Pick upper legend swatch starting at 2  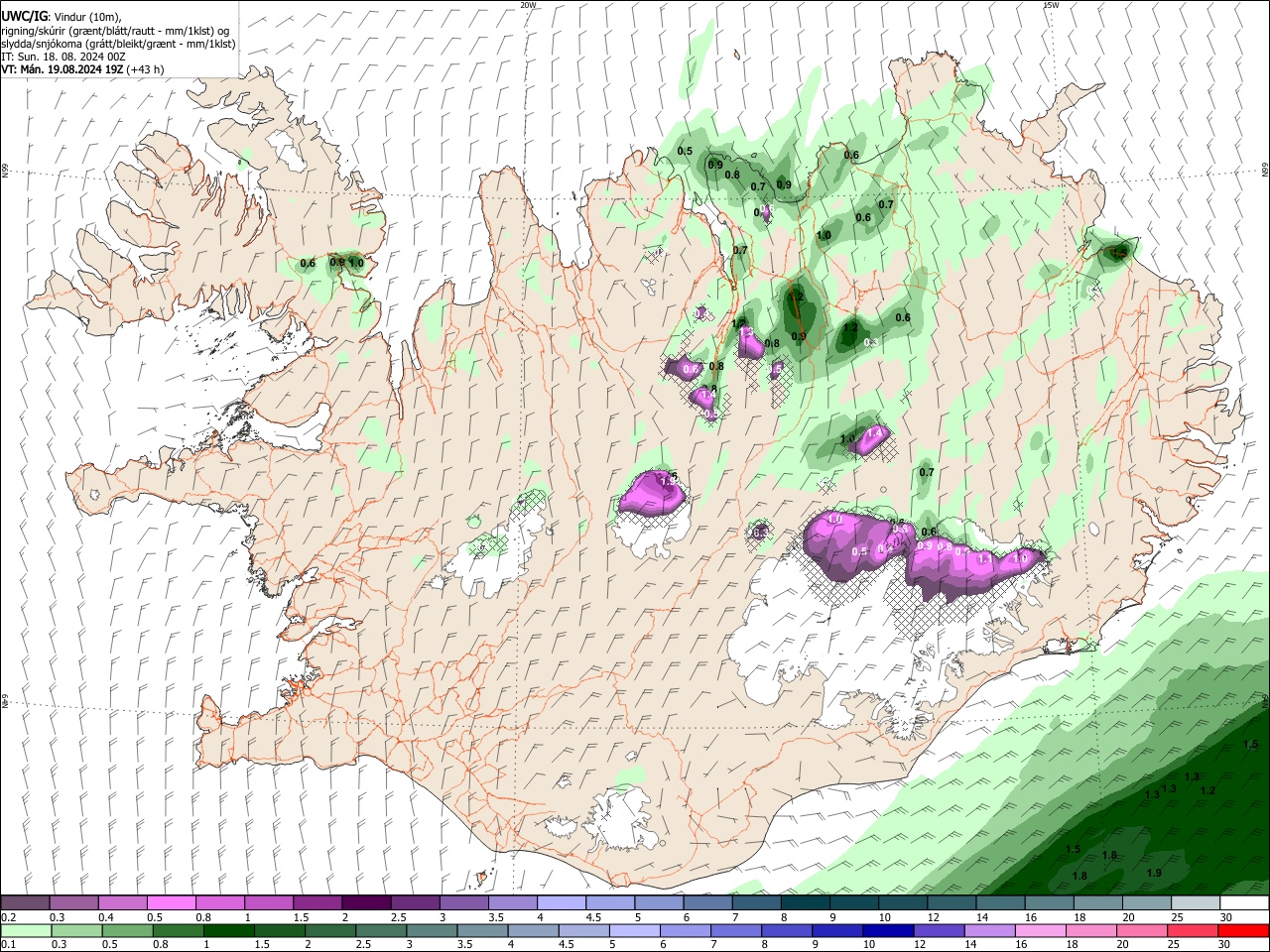[x=365, y=903]
